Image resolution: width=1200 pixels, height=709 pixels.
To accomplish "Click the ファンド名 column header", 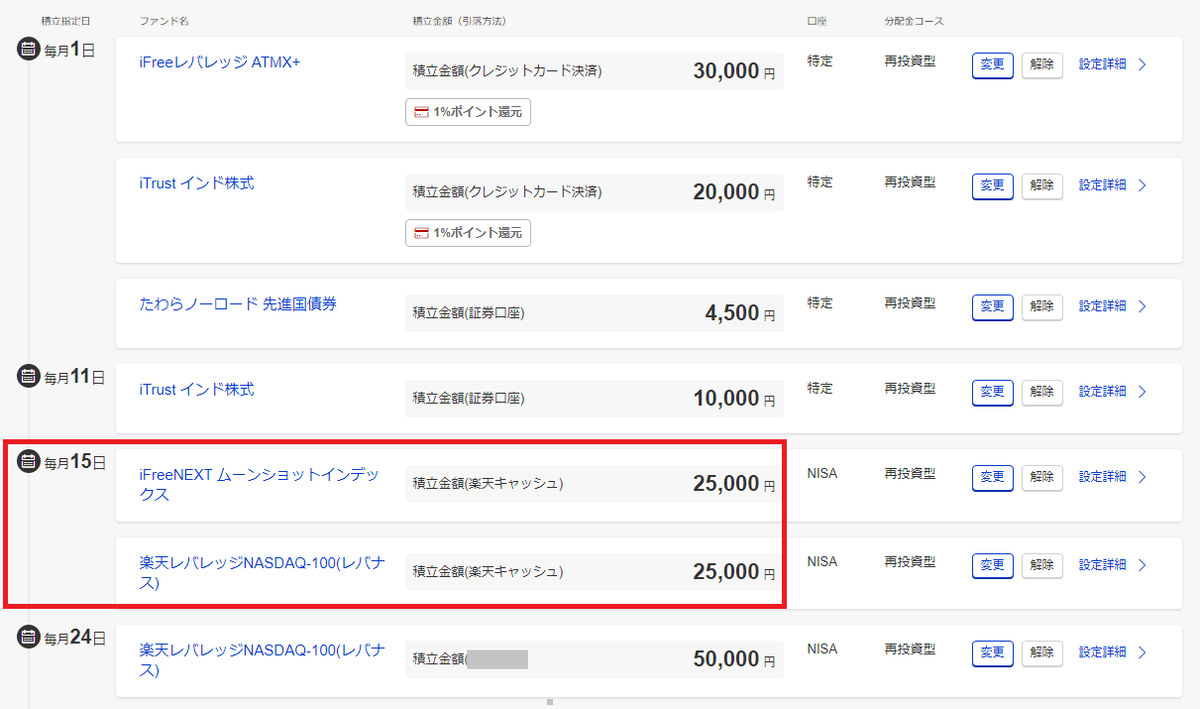I will click(x=164, y=21).
